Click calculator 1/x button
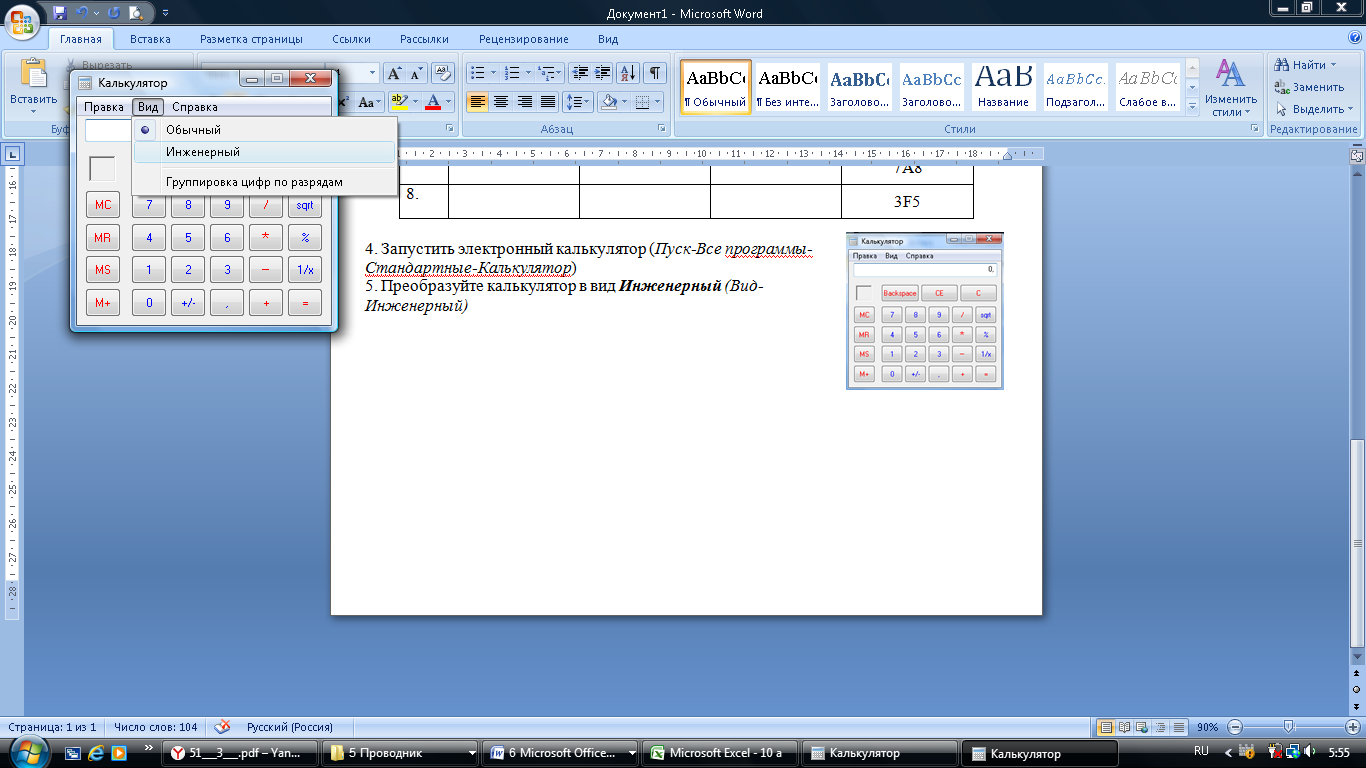The image size is (1366, 768). pyautogui.click(x=304, y=270)
